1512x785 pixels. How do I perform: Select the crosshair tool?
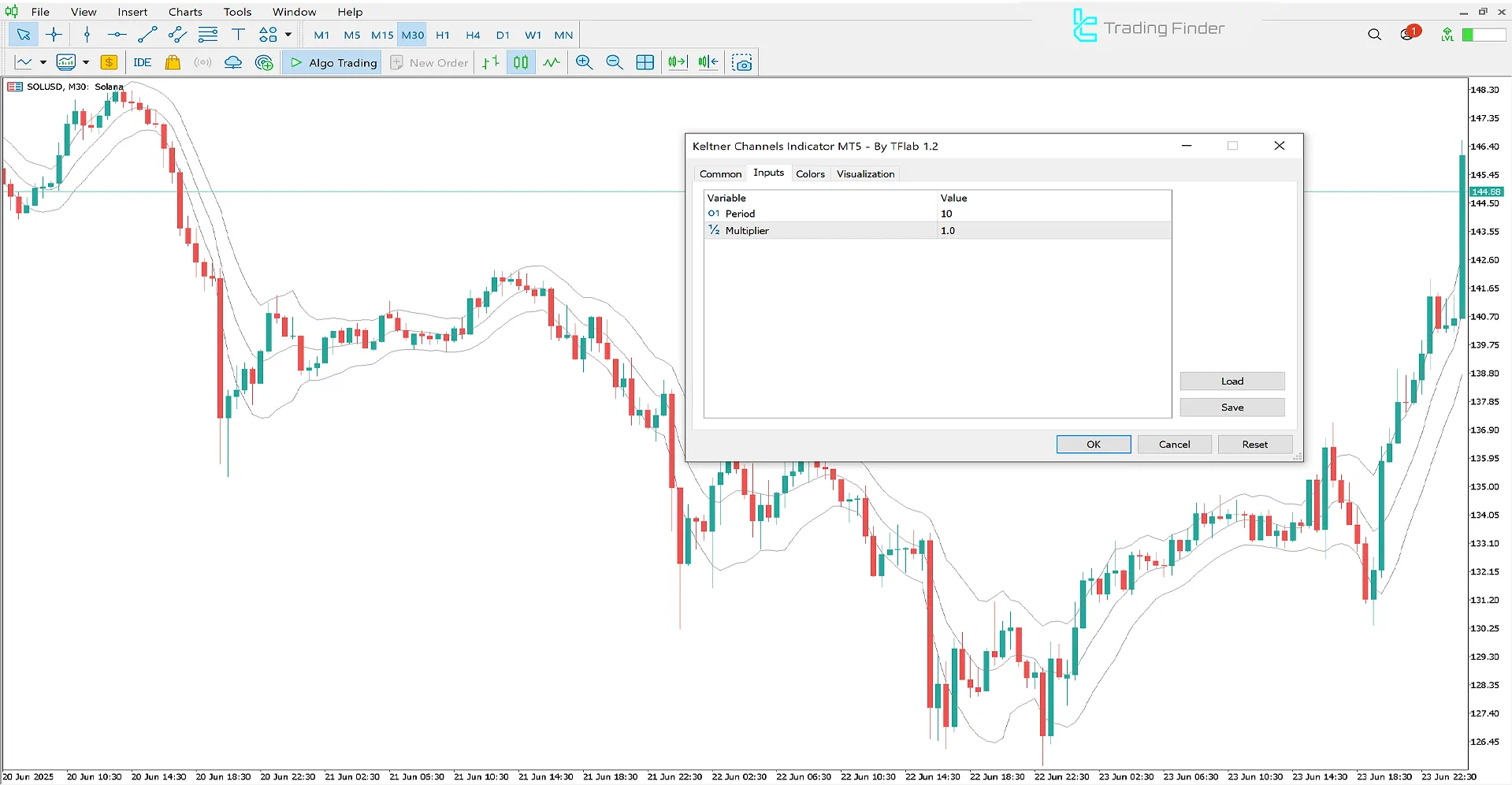54,35
